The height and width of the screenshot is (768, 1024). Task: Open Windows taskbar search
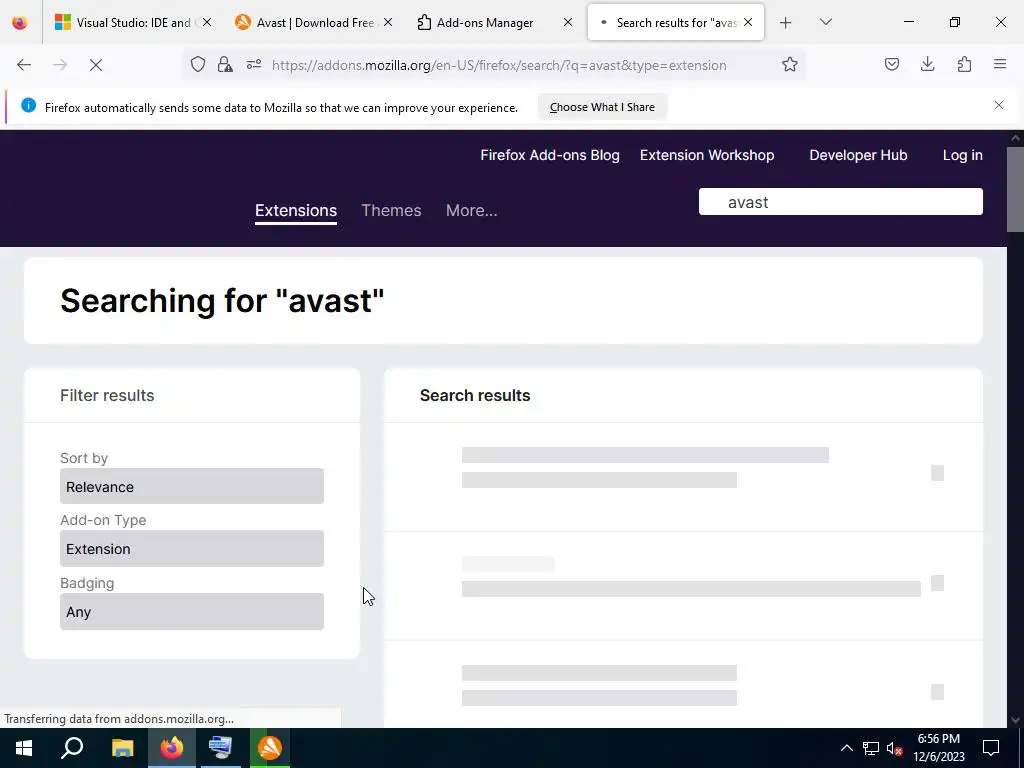(x=72, y=748)
